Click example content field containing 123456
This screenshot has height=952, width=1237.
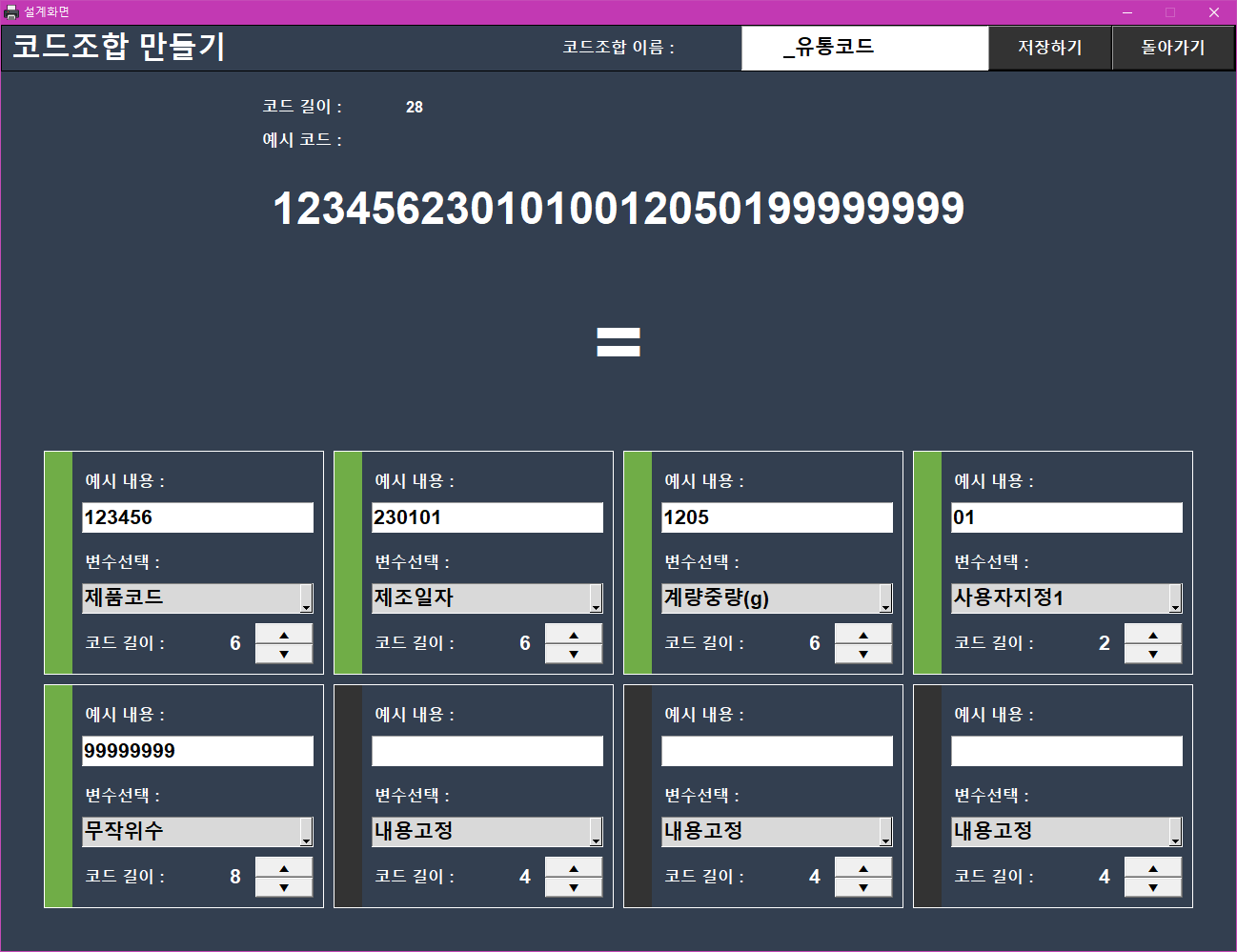pyautogui.click(x=197, y=517)
